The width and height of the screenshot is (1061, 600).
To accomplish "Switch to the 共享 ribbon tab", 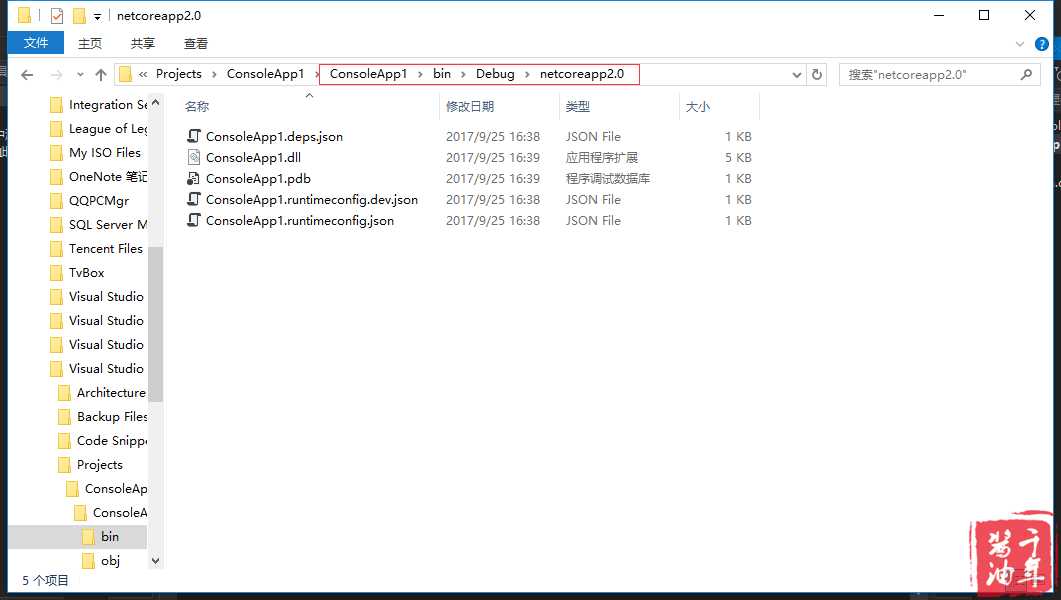I will 143,43.
